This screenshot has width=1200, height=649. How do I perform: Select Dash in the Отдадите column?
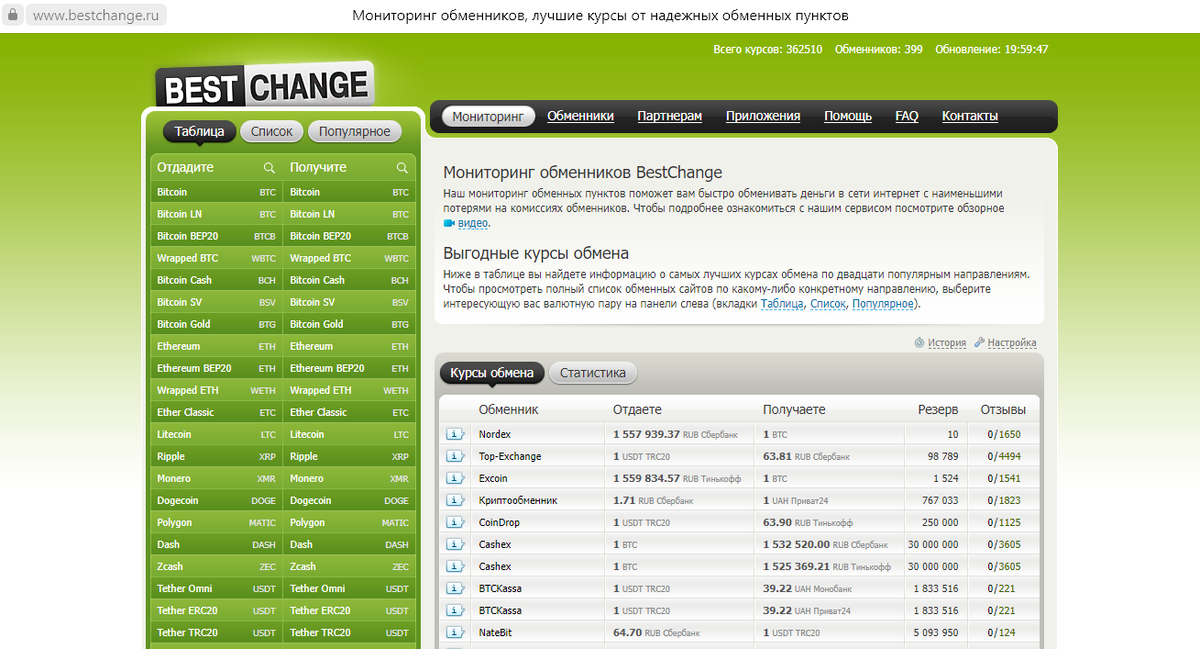(216, 544)
